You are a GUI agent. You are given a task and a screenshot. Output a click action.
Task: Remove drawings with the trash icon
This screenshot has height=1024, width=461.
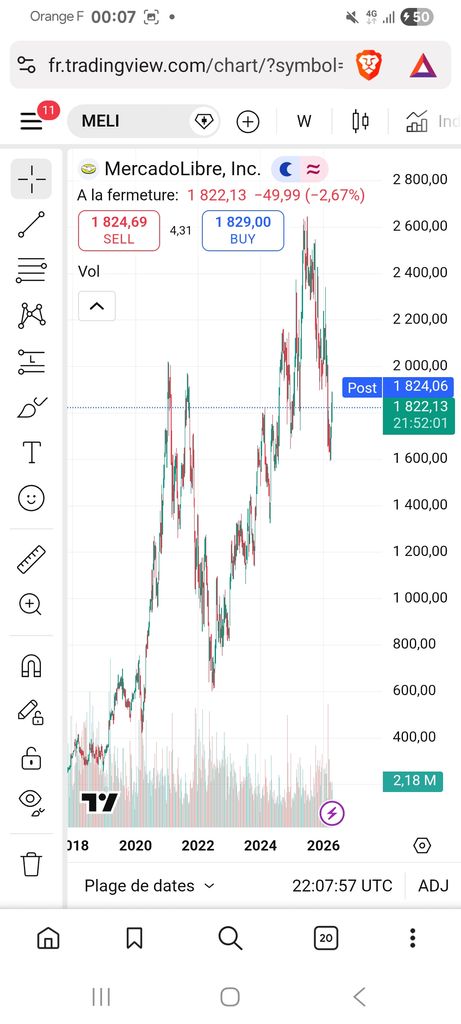pyautogui.click(x=31, y=864)
